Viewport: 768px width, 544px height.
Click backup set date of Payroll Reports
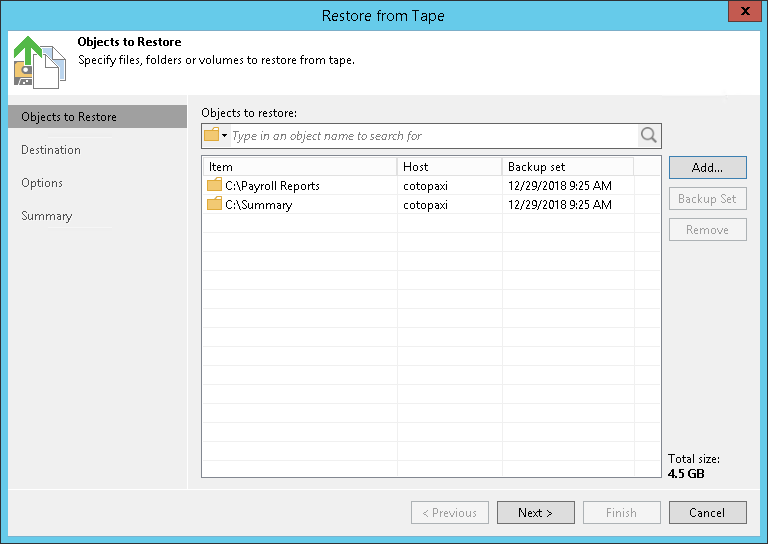coord(560,186)
